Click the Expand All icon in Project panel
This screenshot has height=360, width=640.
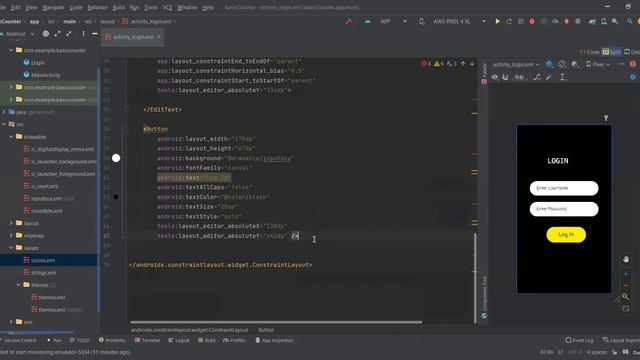58,33
